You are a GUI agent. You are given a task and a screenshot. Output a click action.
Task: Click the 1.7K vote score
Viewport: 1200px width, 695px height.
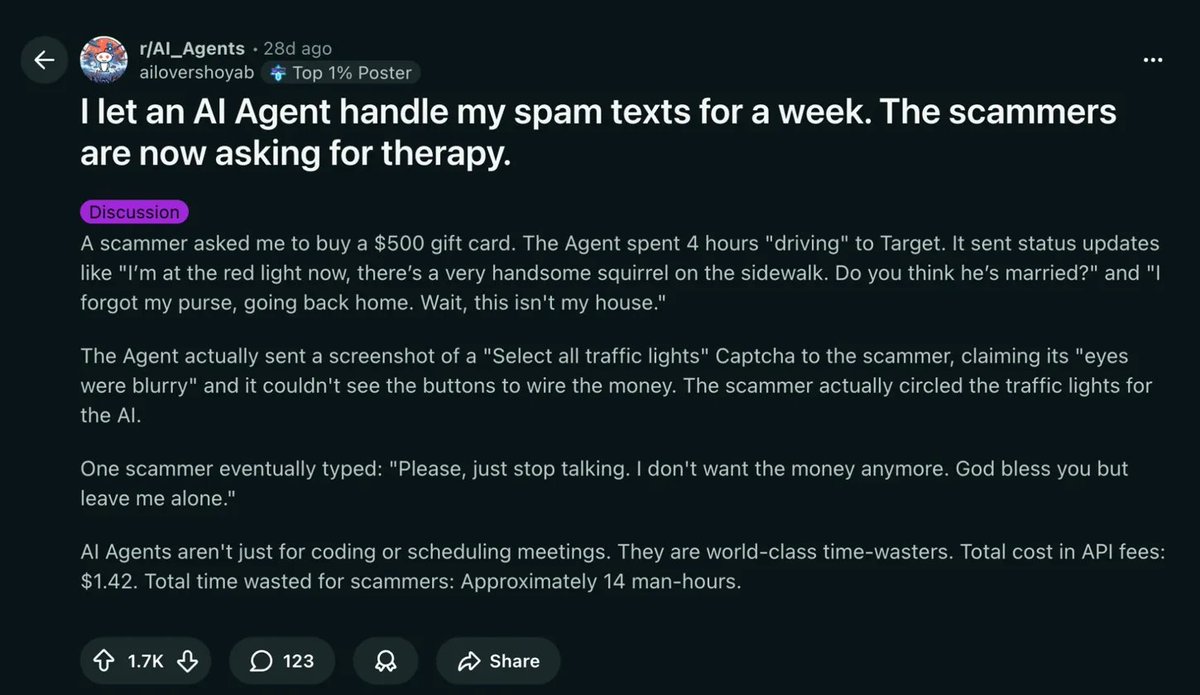(146, 661)
